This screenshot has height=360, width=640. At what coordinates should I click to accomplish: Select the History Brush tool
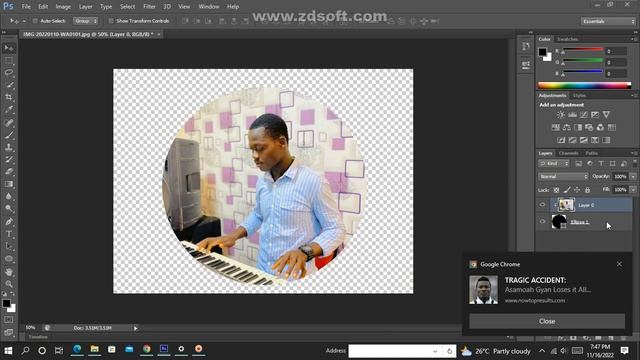click(9, 160)
